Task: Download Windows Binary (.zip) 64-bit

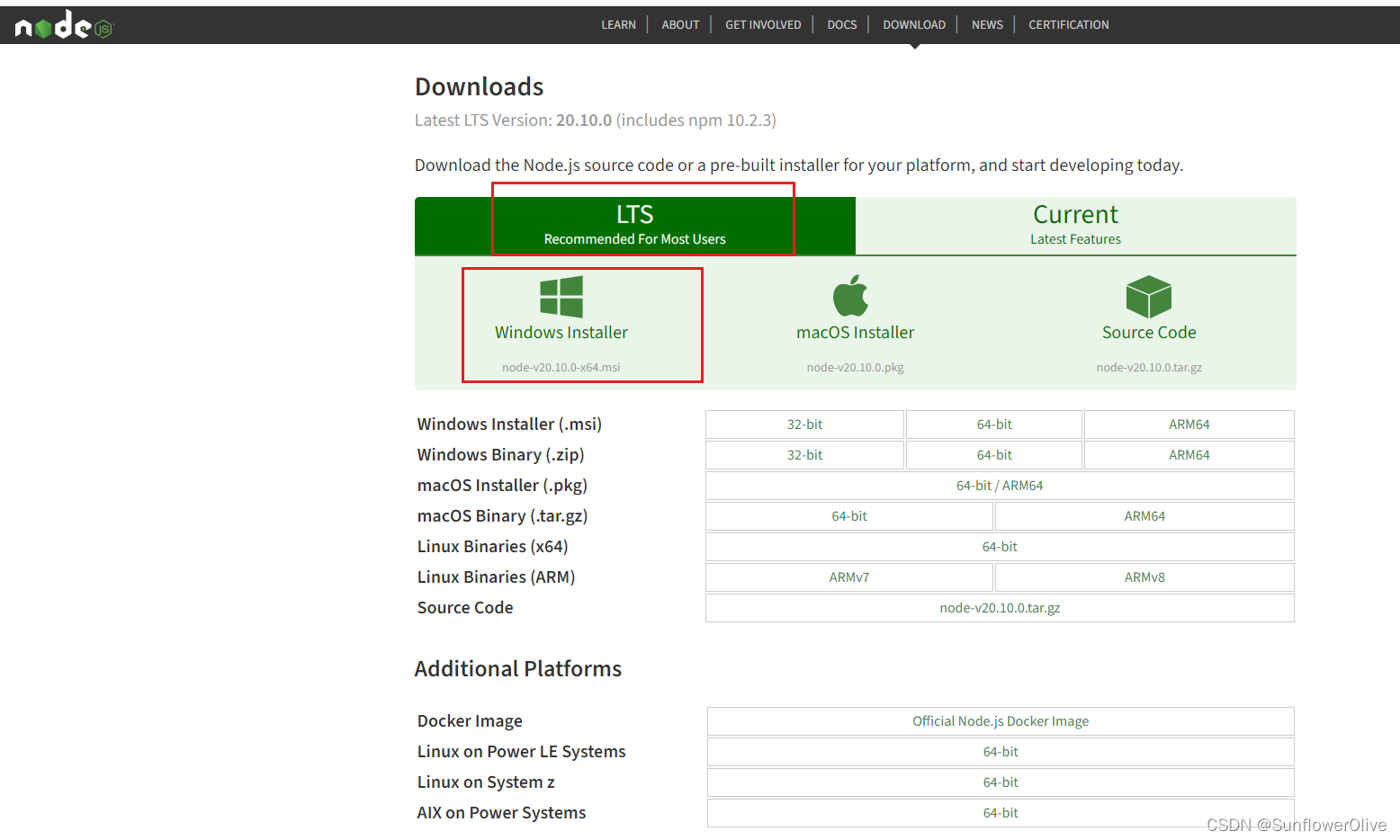Action: [994, 455]
